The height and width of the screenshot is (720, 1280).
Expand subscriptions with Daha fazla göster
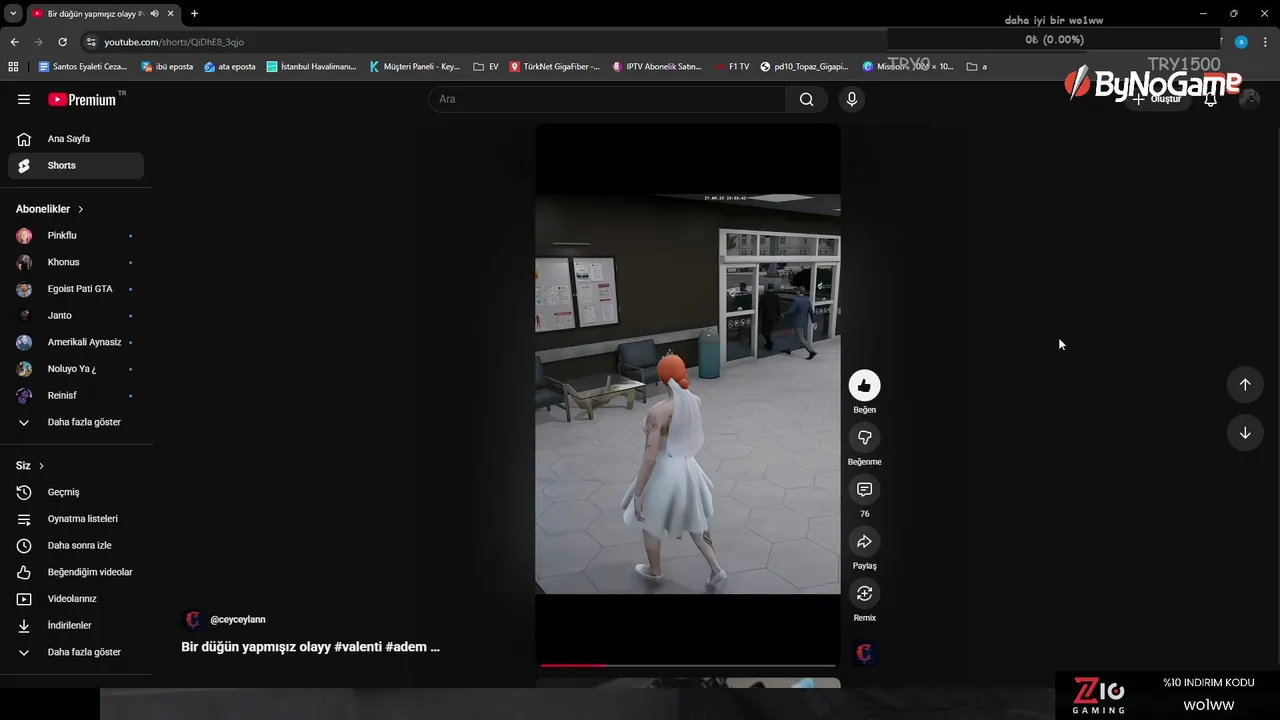76,422
